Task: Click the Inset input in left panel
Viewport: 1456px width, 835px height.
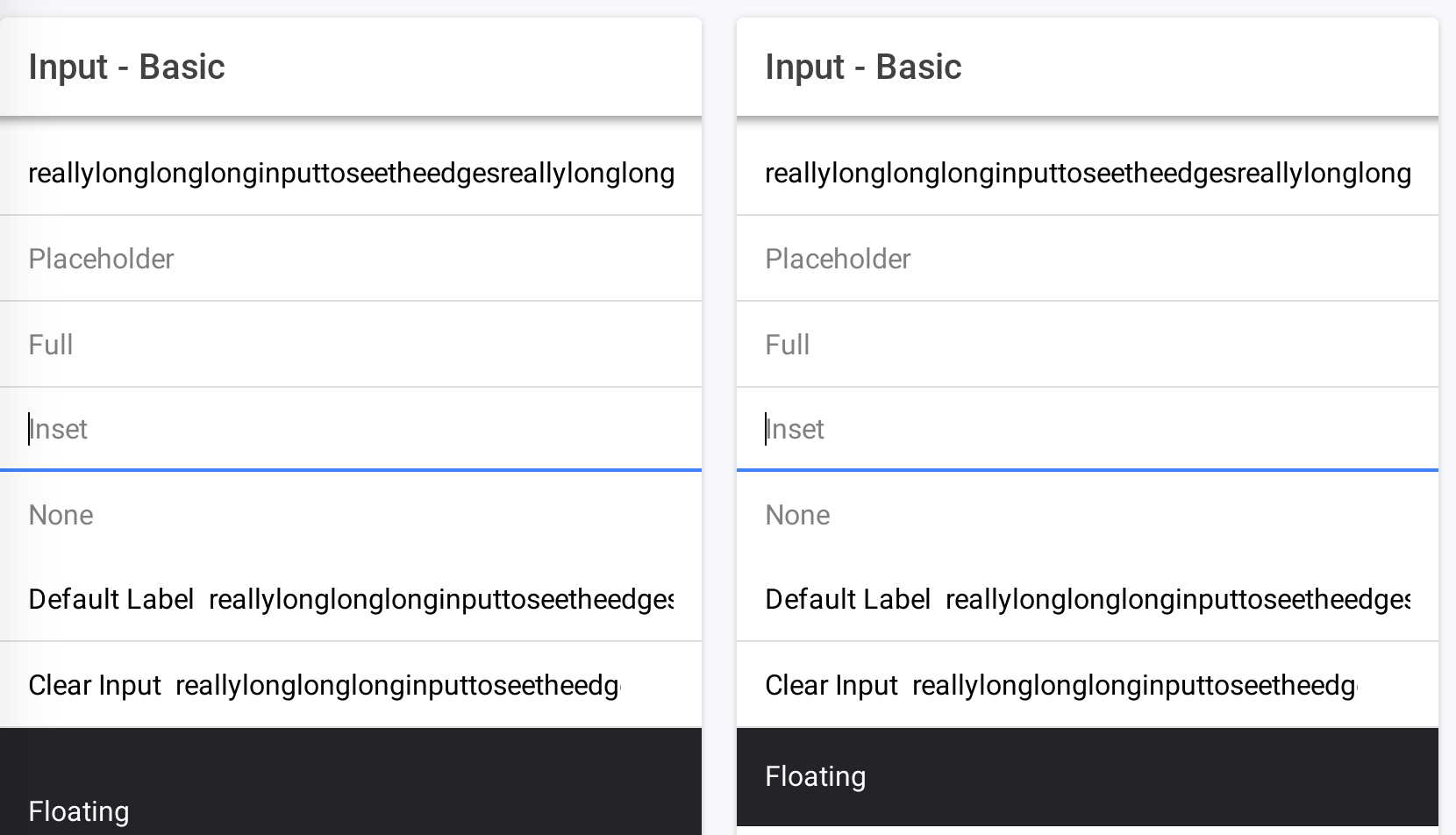Action: pos(351,429)
